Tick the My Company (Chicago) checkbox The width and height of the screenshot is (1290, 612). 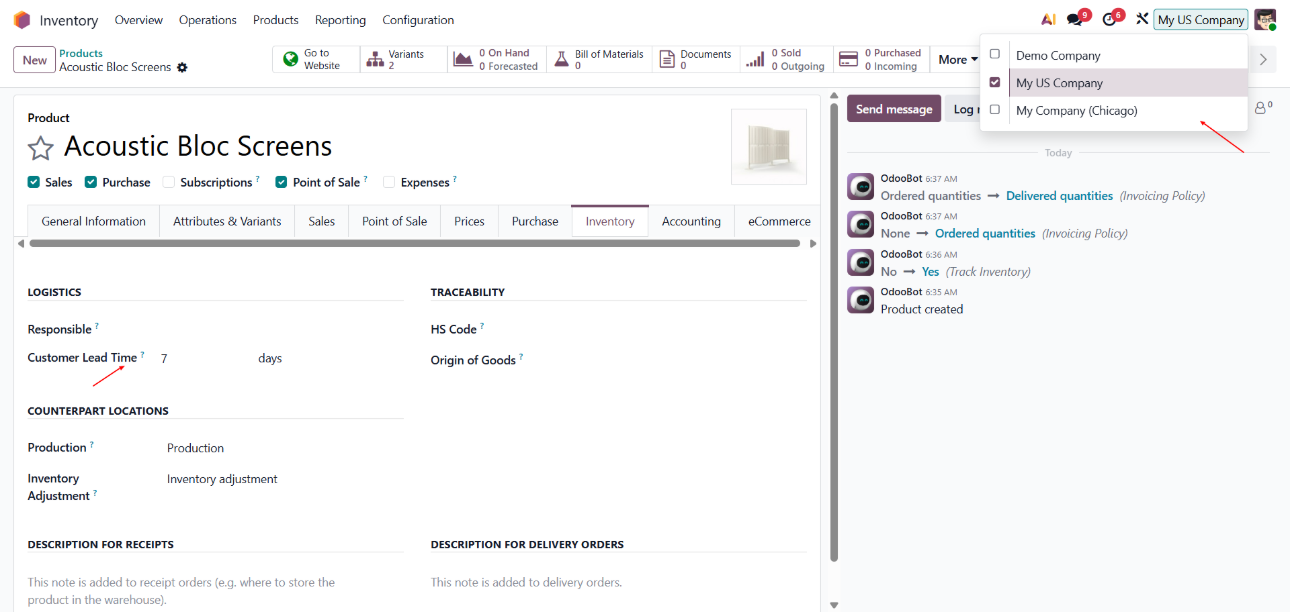point(994,110)
